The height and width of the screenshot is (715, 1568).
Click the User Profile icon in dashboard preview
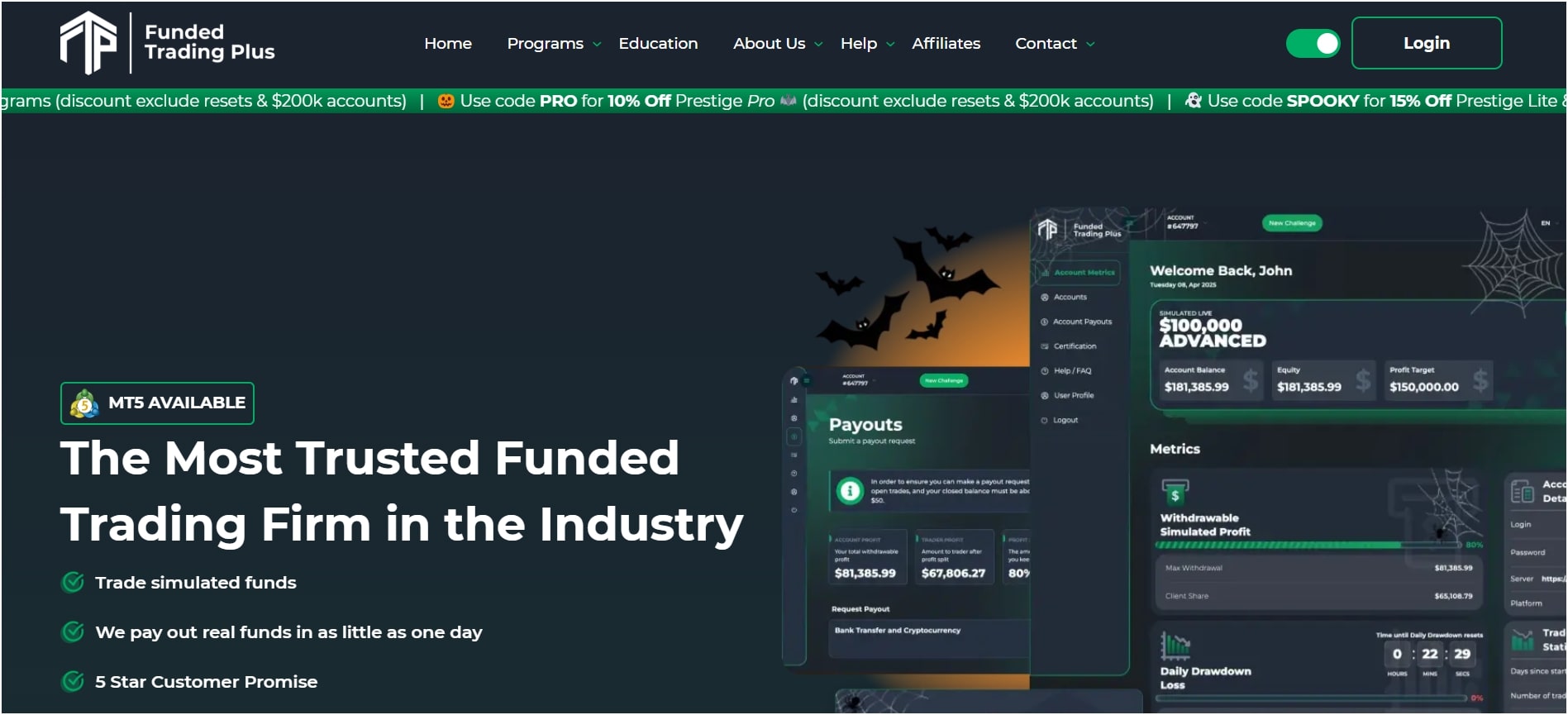(1045, 396)
